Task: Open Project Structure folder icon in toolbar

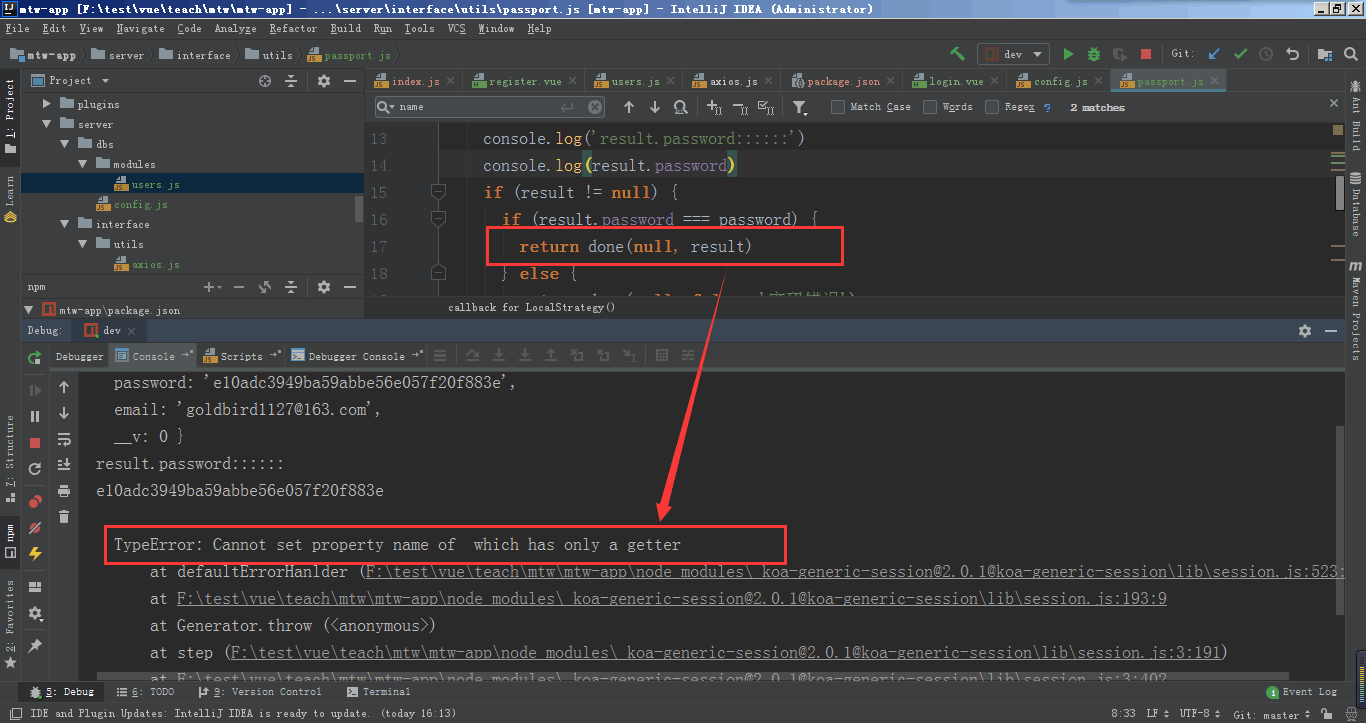Action: coord(1324,55)
